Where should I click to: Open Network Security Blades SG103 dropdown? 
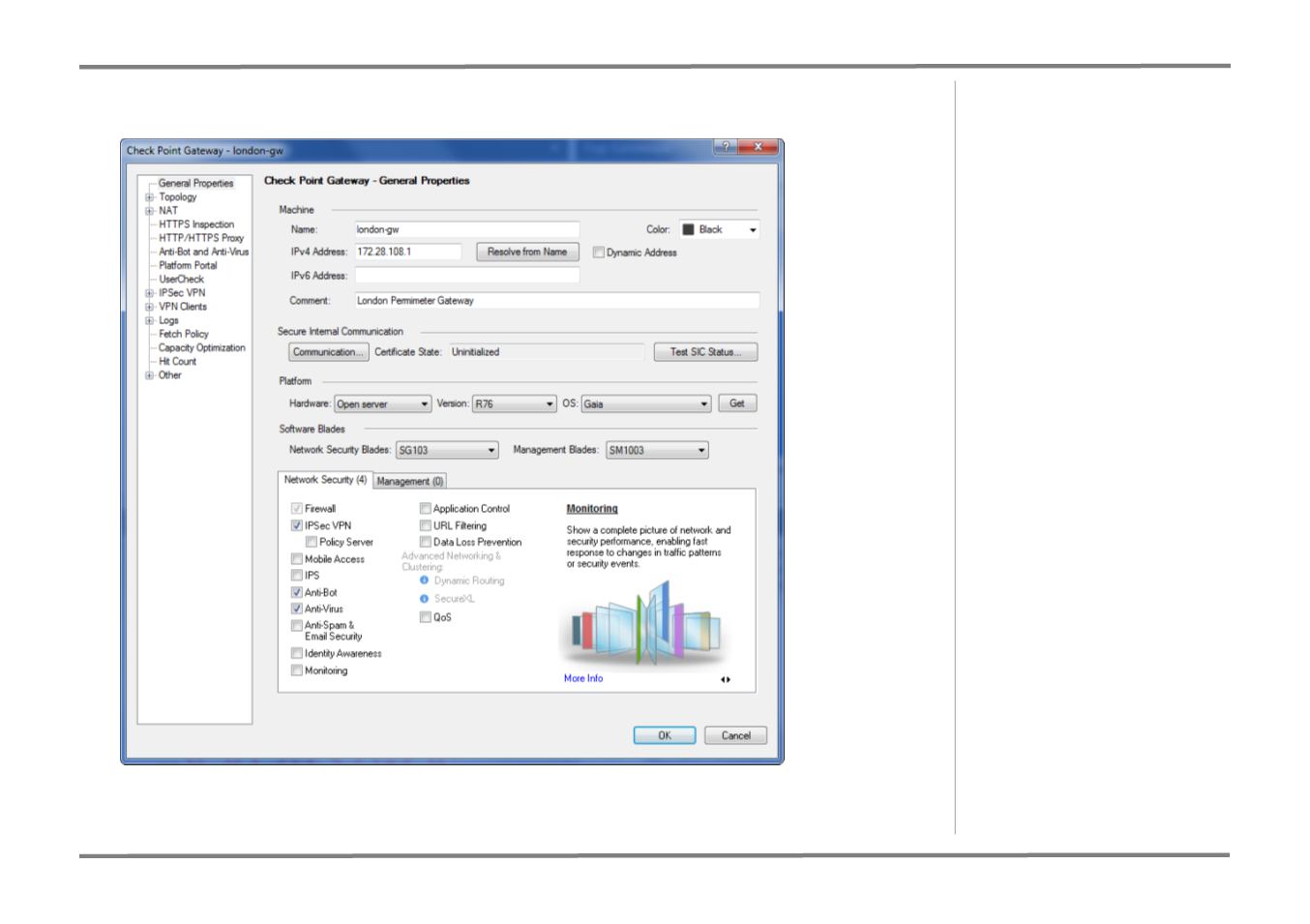[447, 450]
